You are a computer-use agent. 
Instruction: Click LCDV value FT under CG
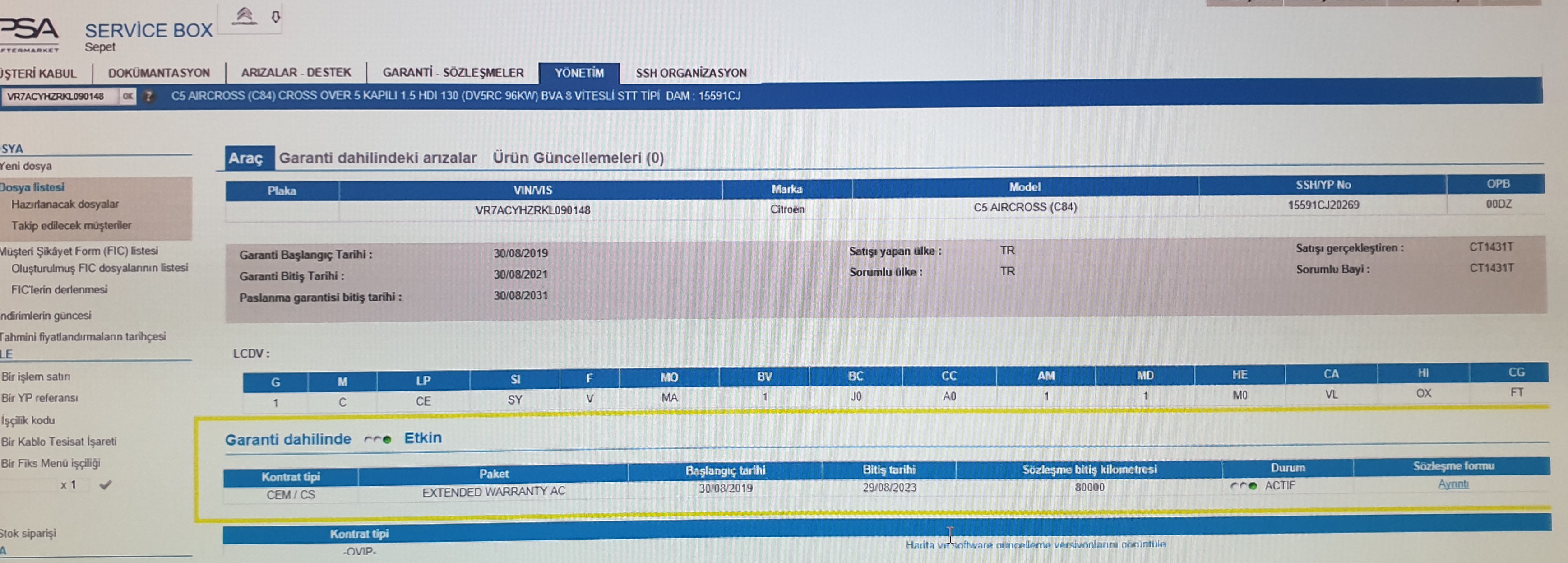[x=1517, y=392]
